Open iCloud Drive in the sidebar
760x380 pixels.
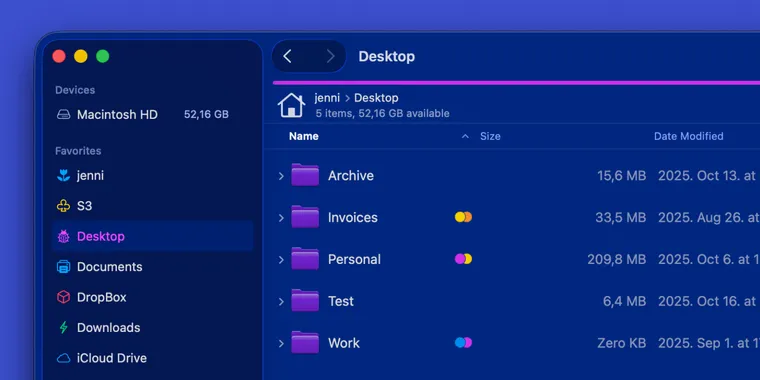pyautogui.click(x=112, y=358)
